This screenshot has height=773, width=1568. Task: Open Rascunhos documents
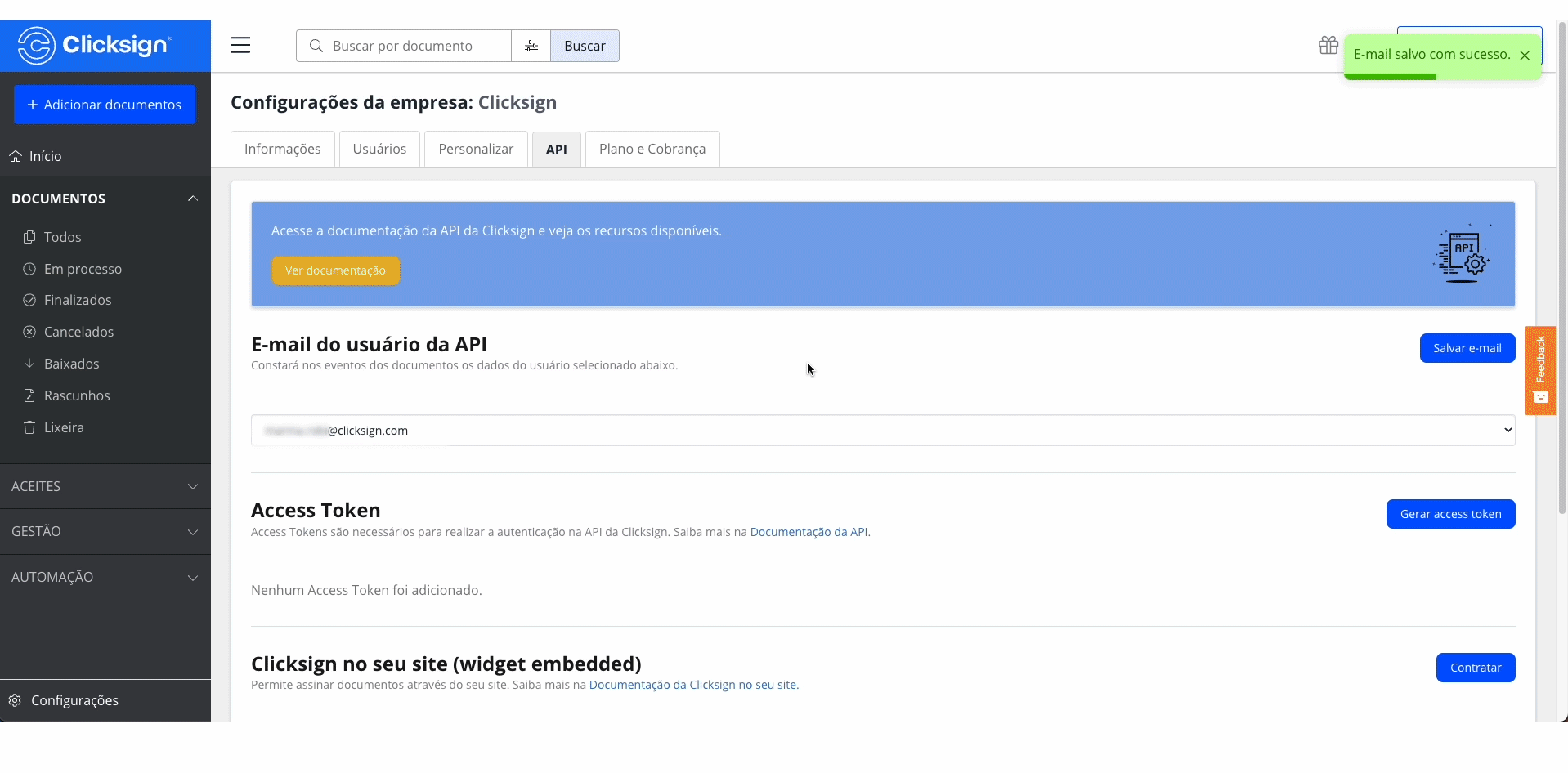pos(77,395)
